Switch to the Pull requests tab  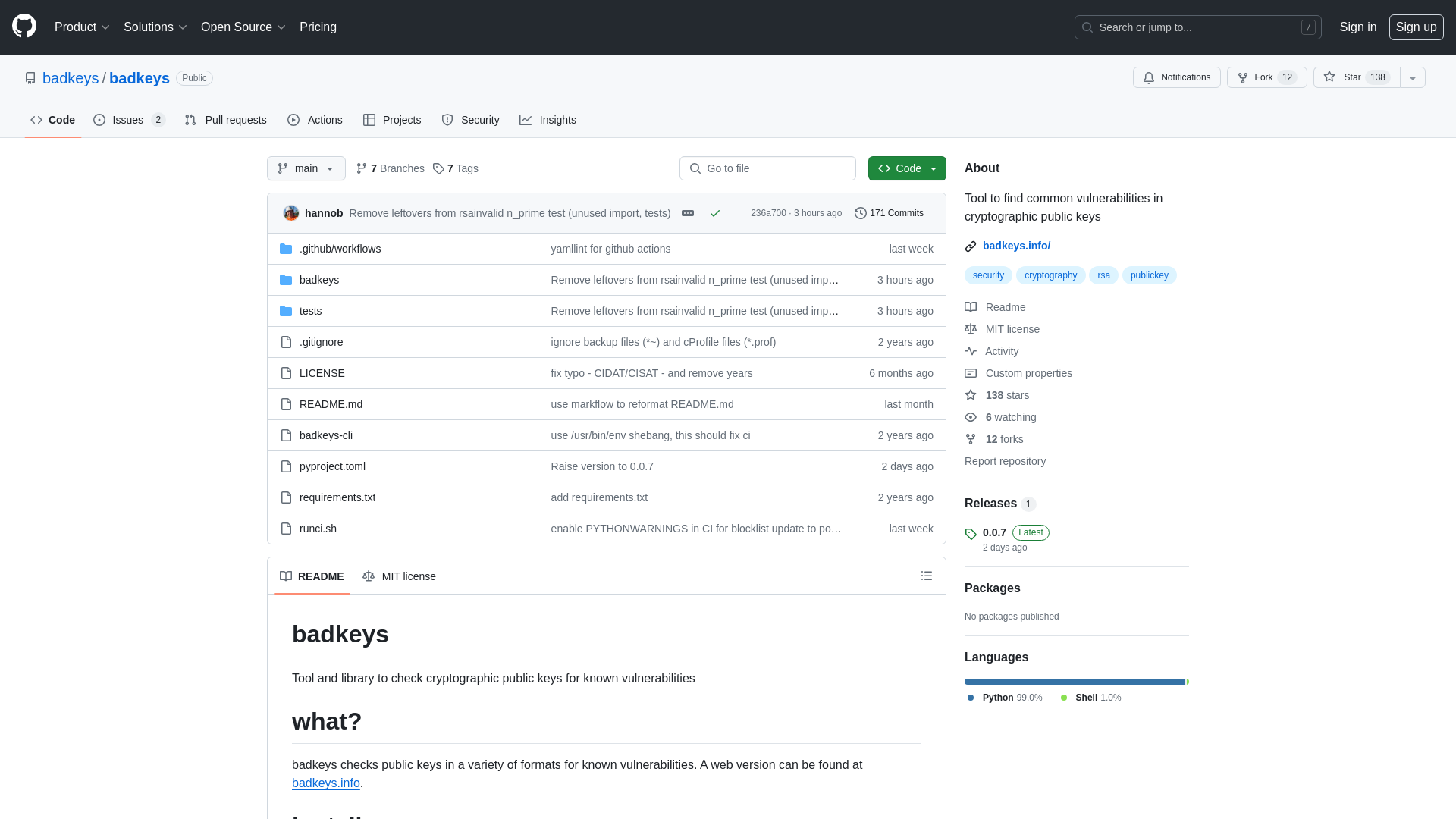225,120
